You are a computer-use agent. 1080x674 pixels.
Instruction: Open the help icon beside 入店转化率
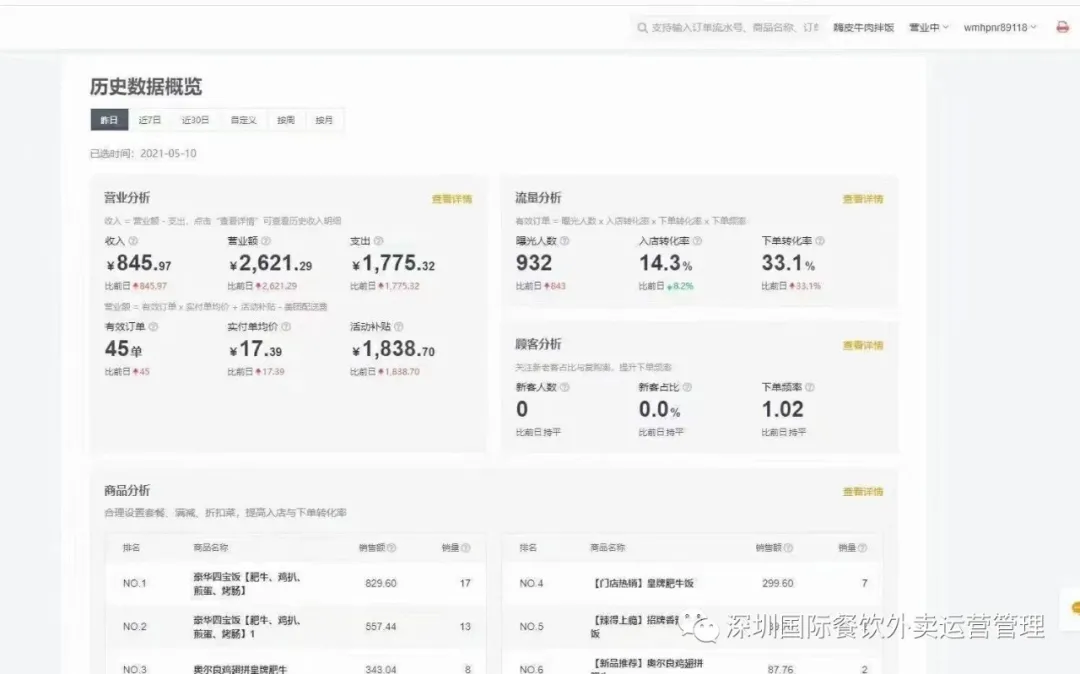697,241
